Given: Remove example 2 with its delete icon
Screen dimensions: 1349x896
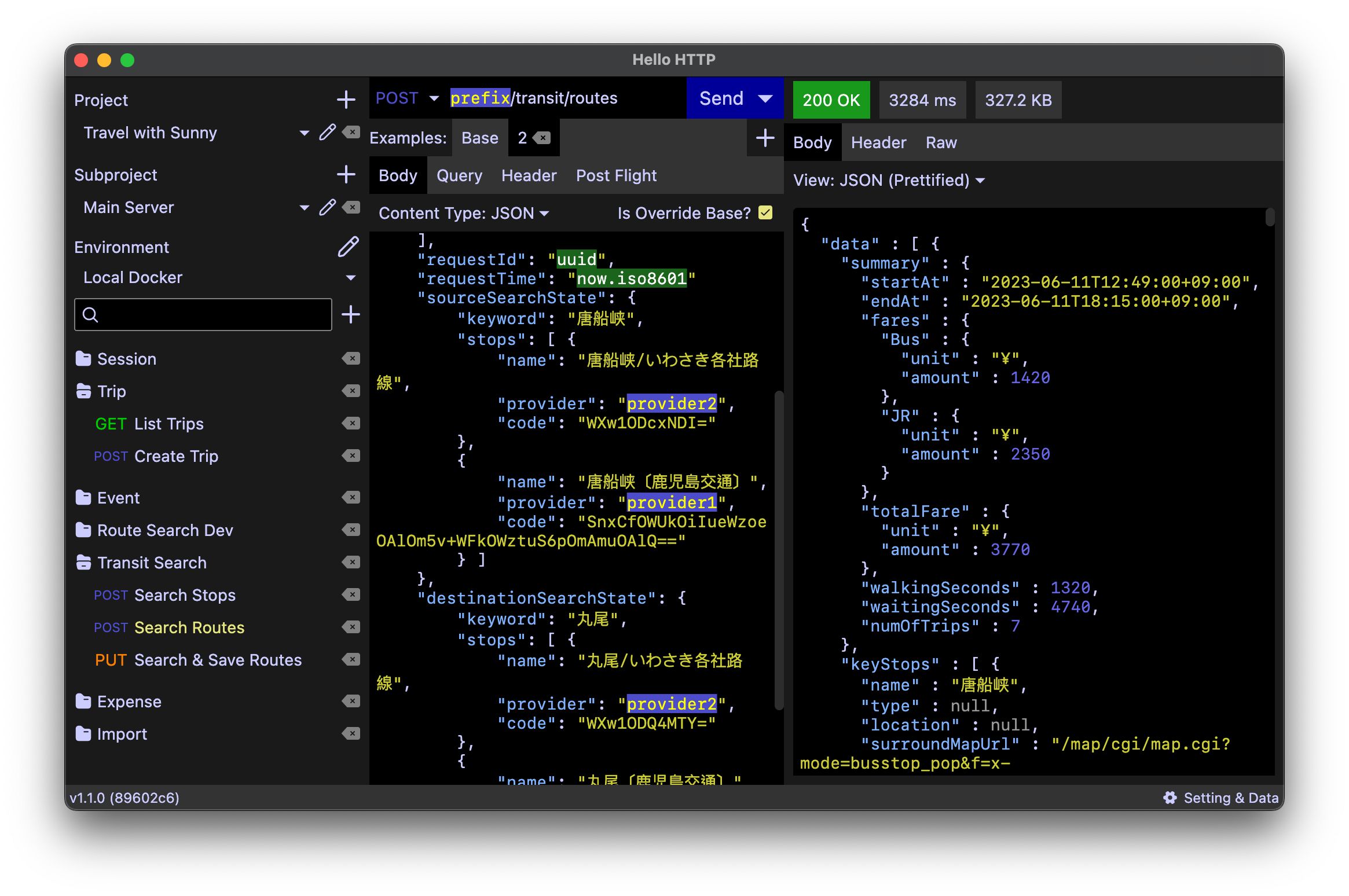Looking at the screenshot, I should click(541, 138).
